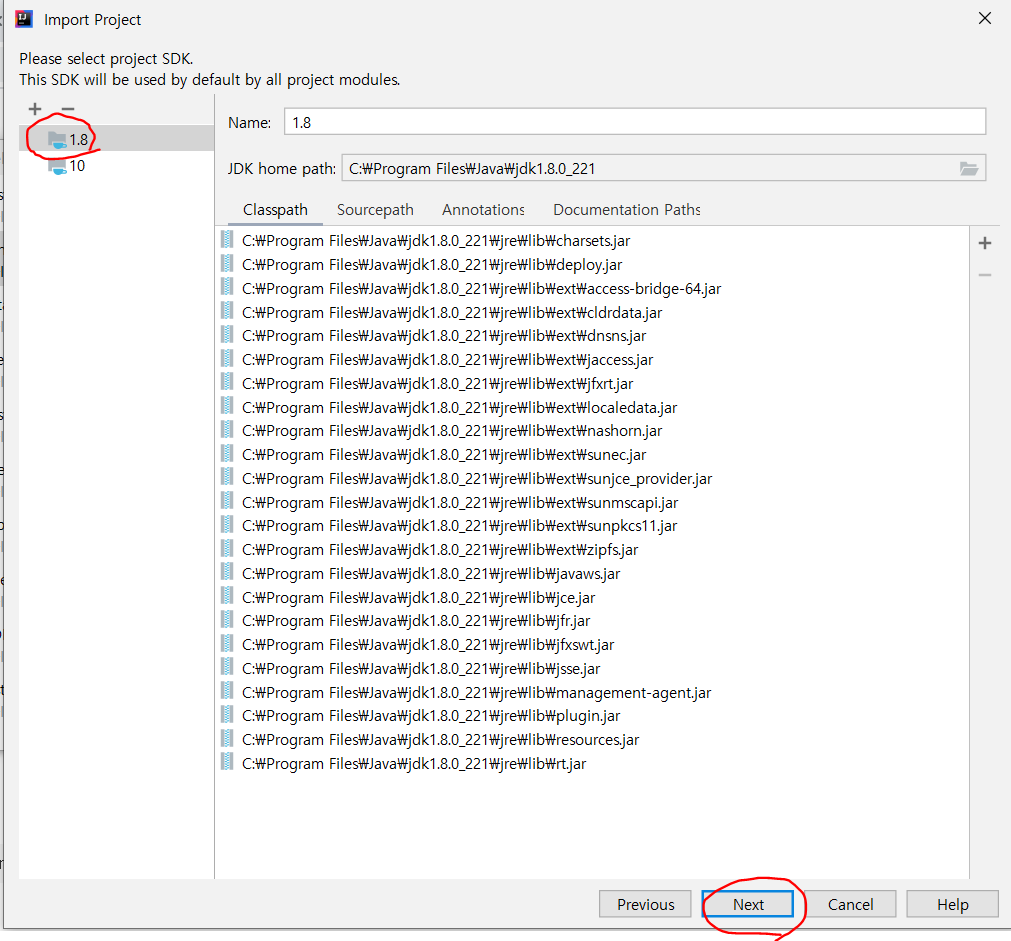1011x941 pixels.
Task: Switch to the Classpath tab
Action: (275, 210)
